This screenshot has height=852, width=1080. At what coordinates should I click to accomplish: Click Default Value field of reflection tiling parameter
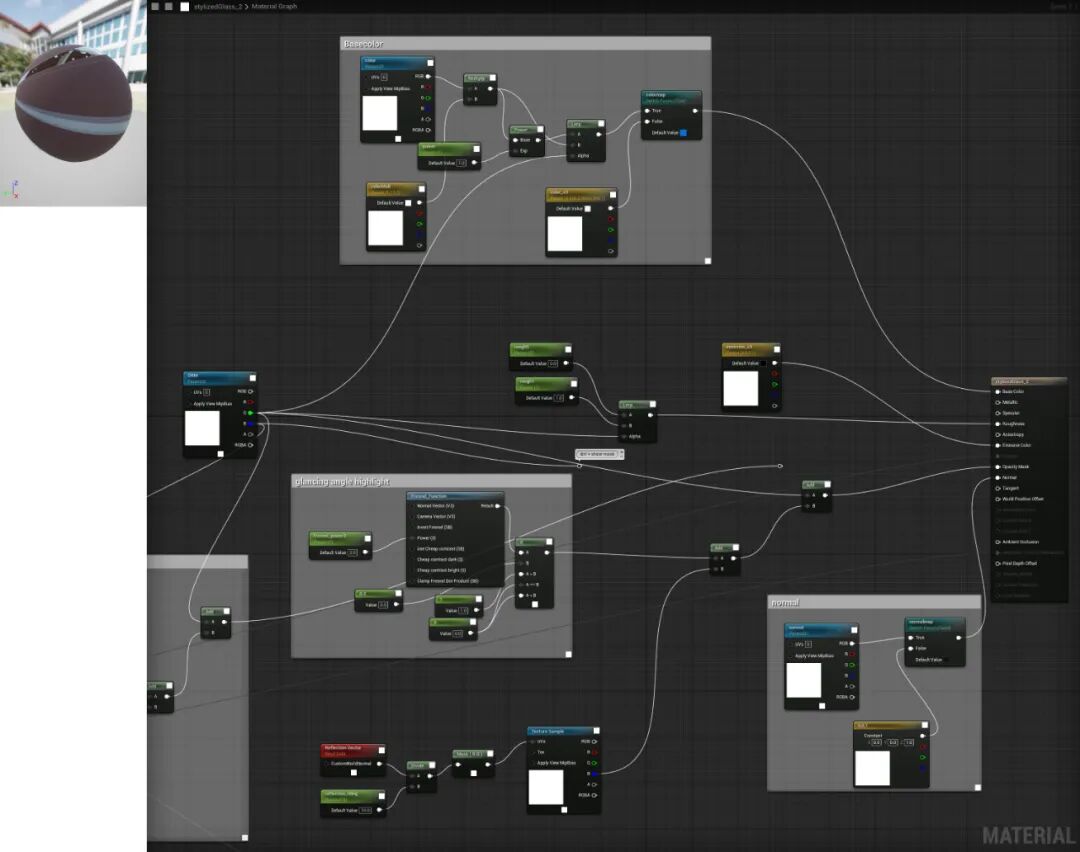pos(366,810)
